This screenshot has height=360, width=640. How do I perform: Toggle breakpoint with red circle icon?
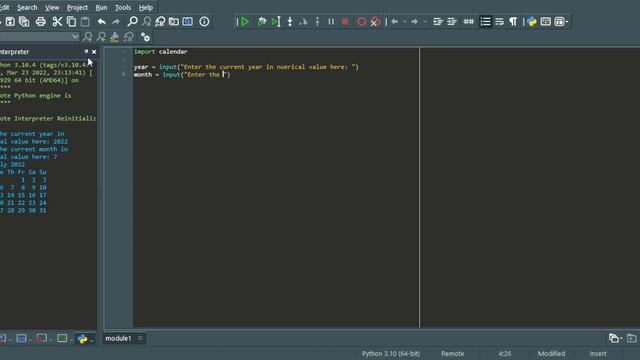(x=361, y=22)
